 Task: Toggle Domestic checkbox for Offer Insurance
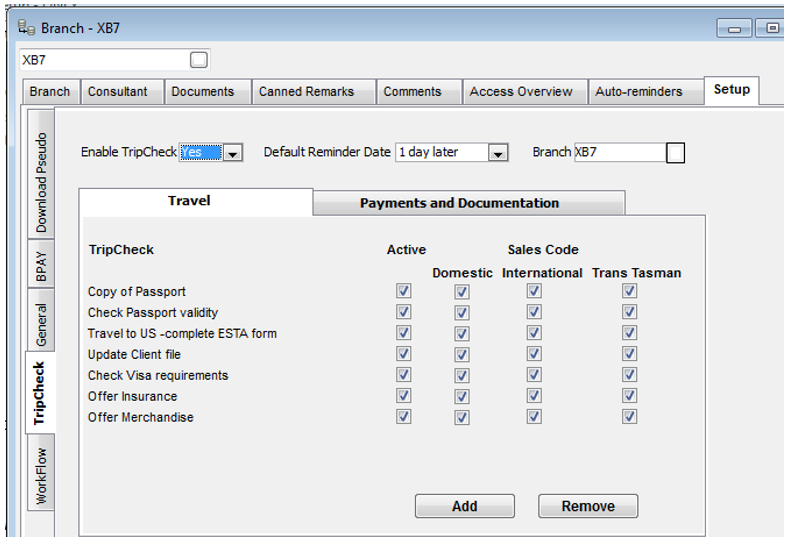click(x=462, y=397)
